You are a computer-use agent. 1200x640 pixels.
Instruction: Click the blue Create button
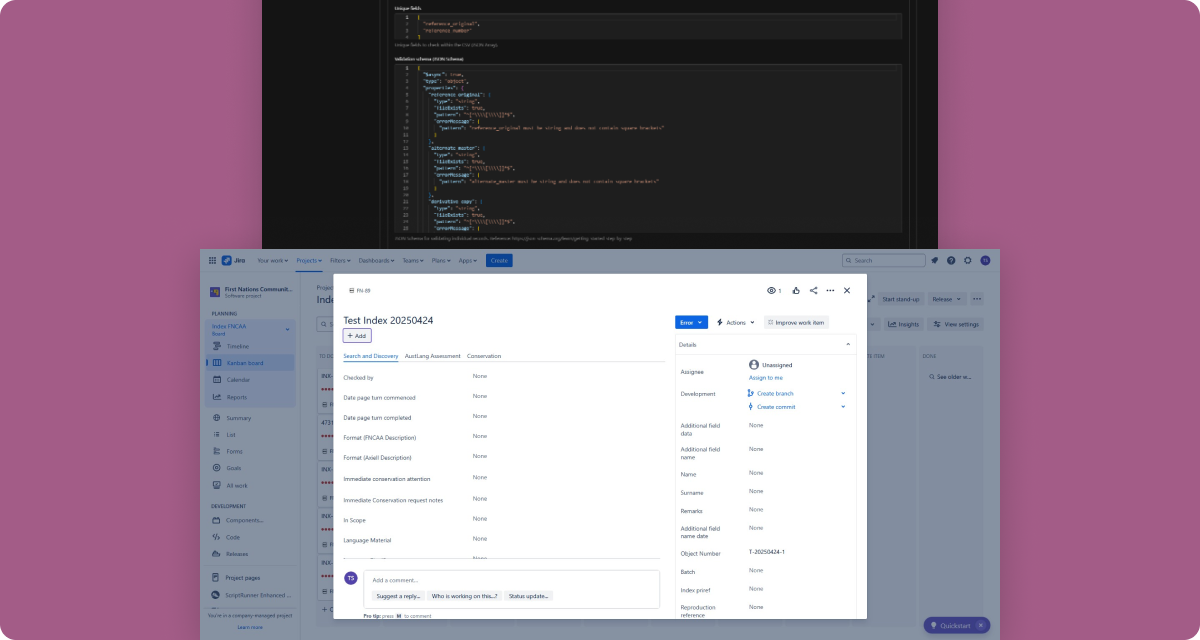(x=499, y=260)
